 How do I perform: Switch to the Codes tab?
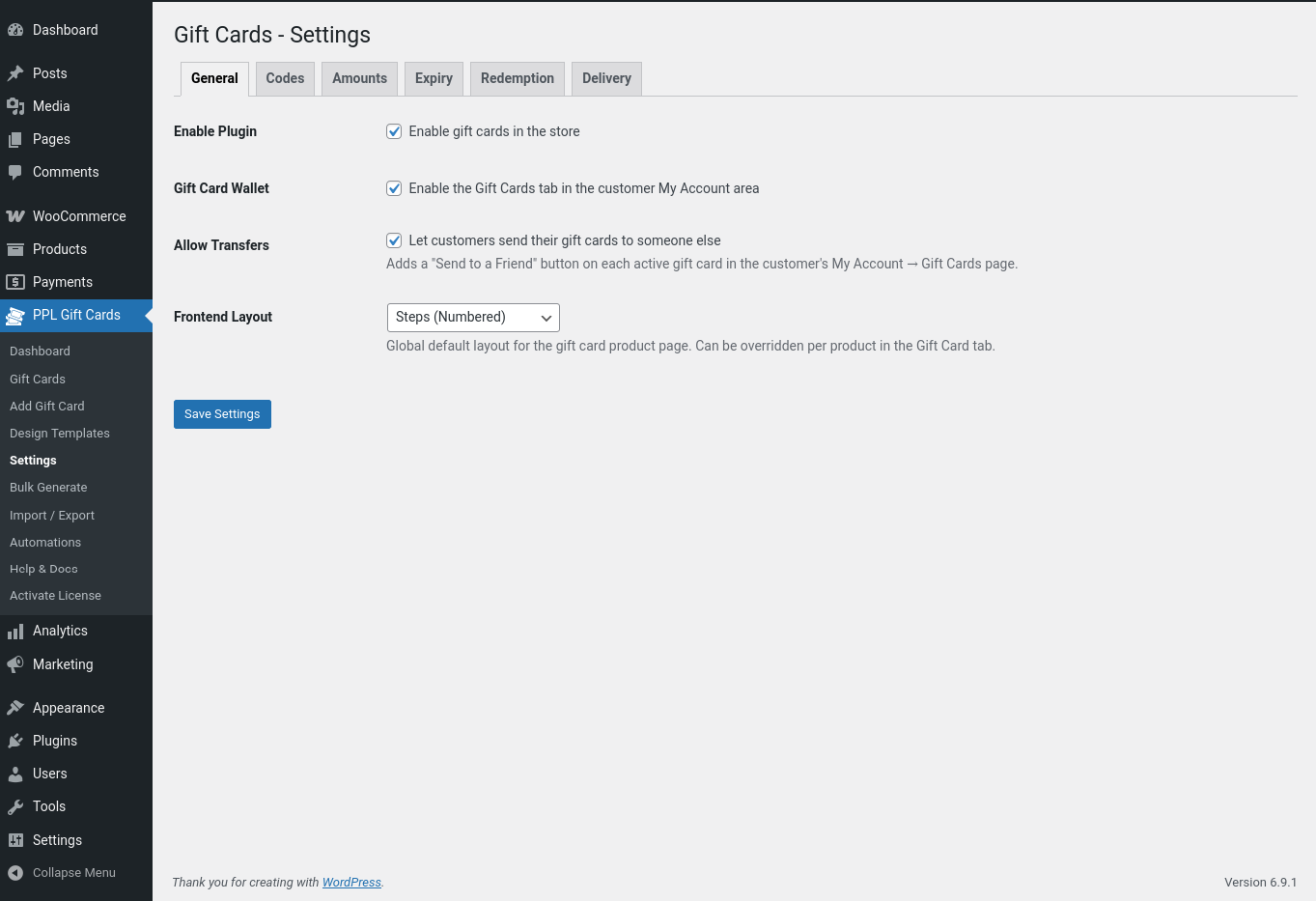coord(285,79)
